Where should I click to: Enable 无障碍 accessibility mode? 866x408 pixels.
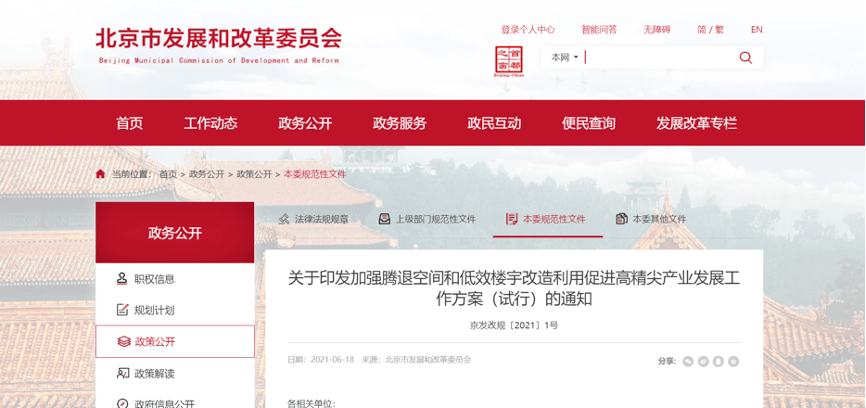(657, 30)
